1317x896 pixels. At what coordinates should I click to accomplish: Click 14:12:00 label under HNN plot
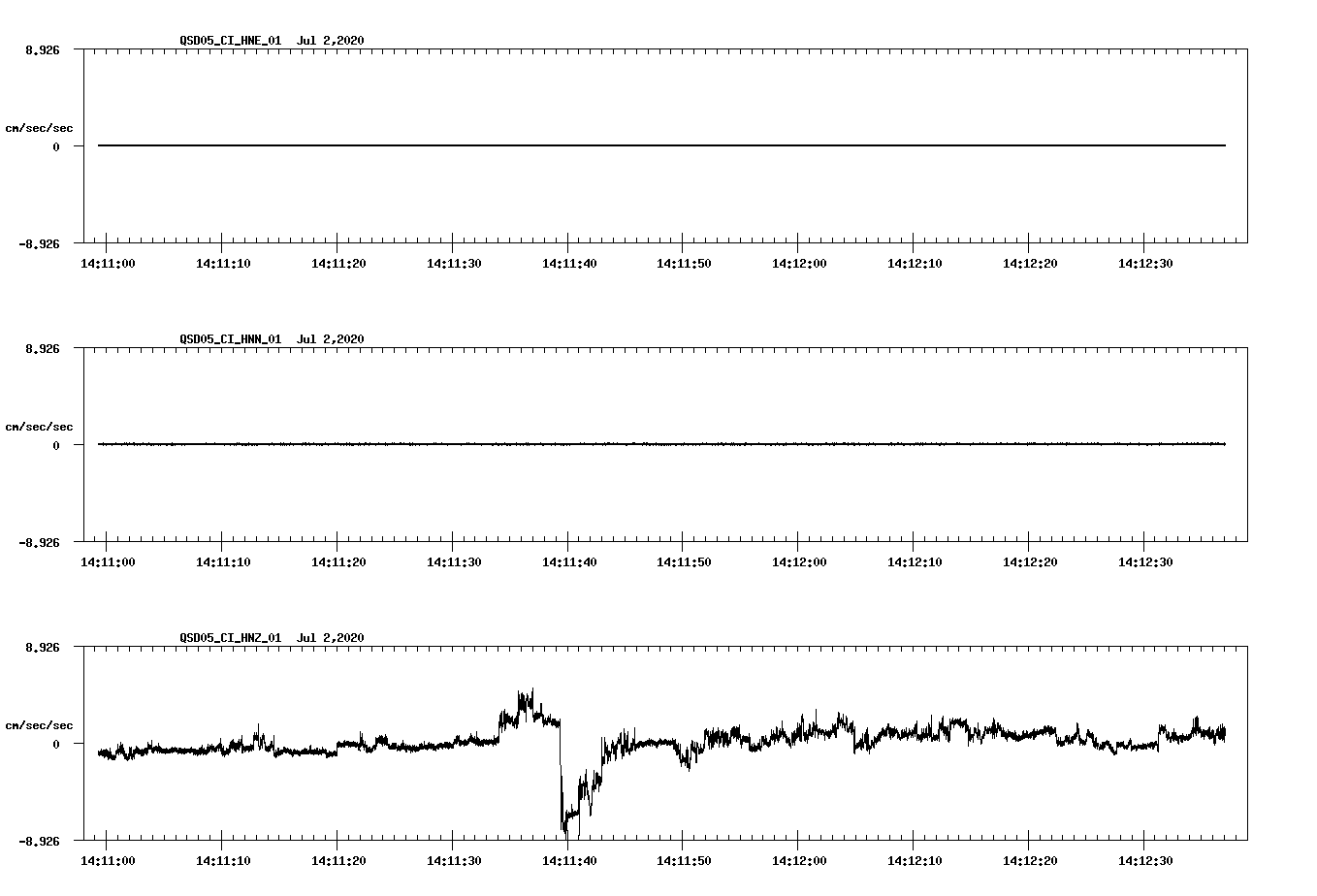pyautogui.click(x=799, y=562)
